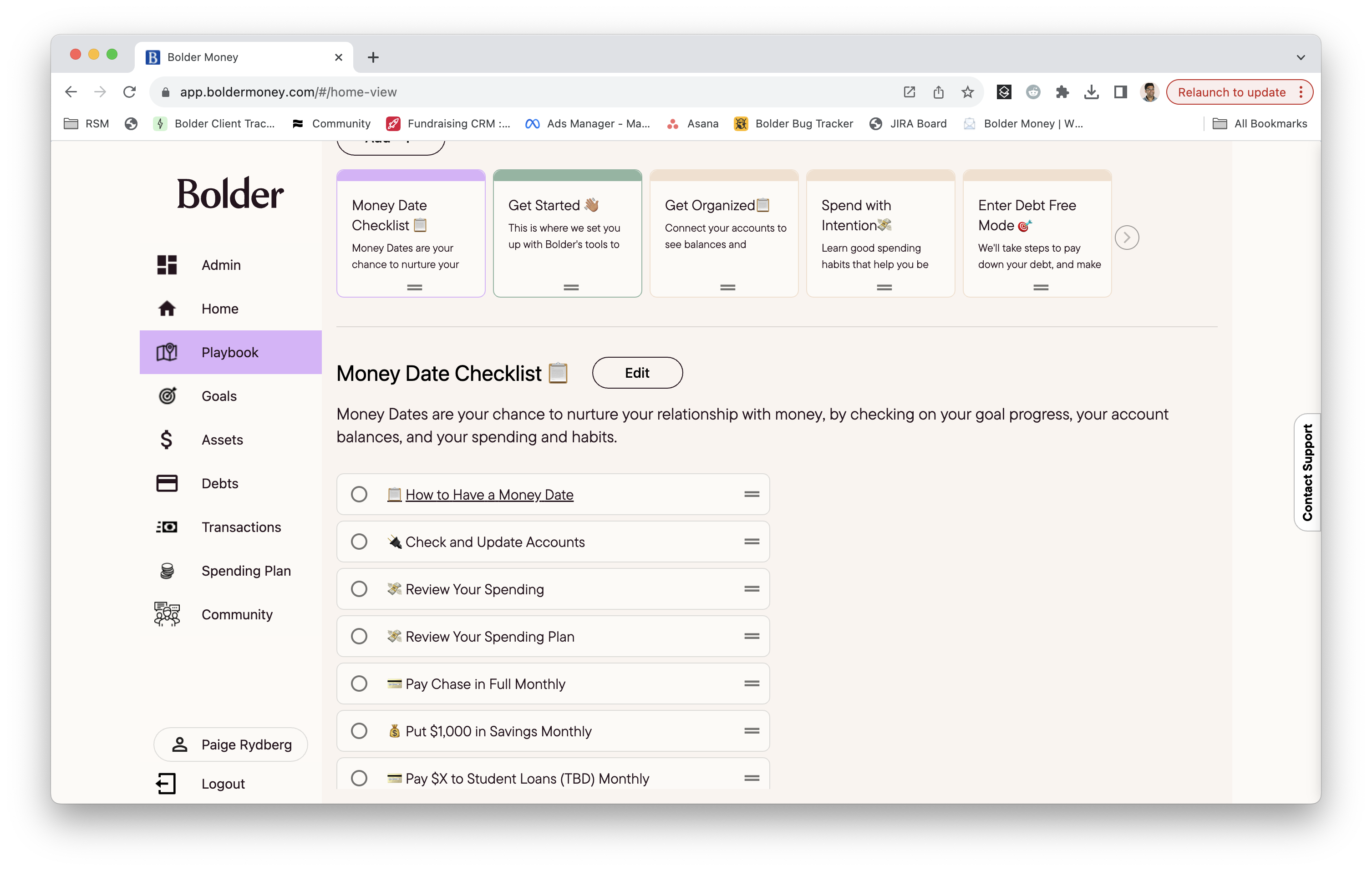The width and height of the screenshot is (1372, 871).
Task: Open Paige Rydberg profile button
Action: pos(231,744)
